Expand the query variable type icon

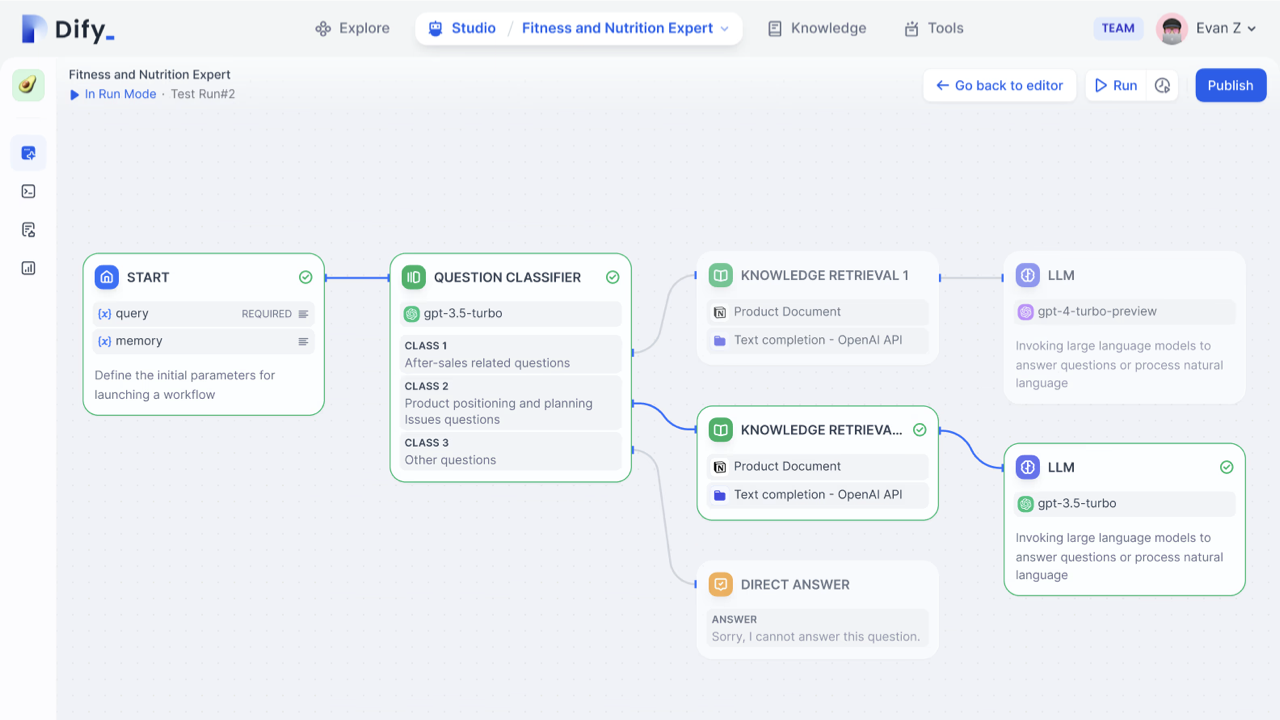303,314
